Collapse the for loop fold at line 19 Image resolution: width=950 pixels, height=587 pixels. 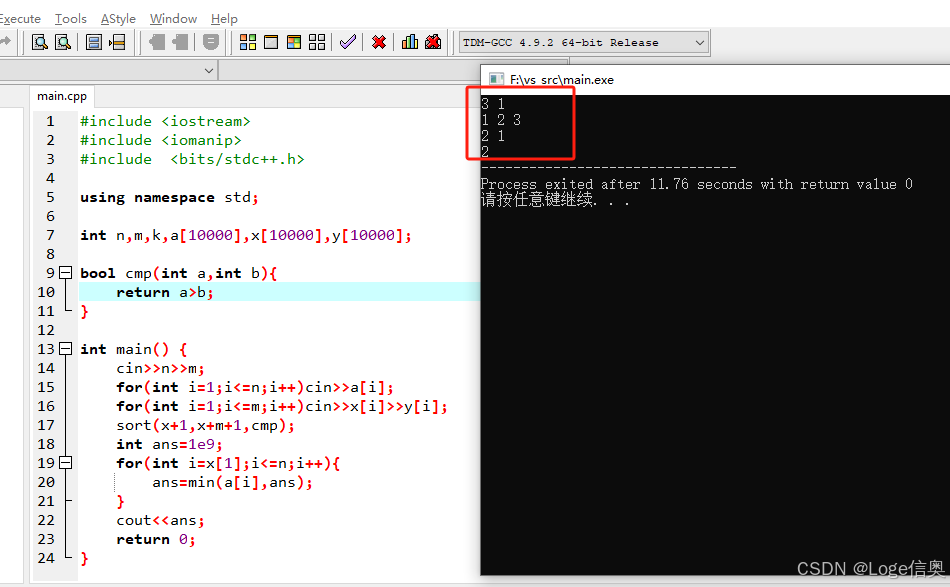(65, 463)
